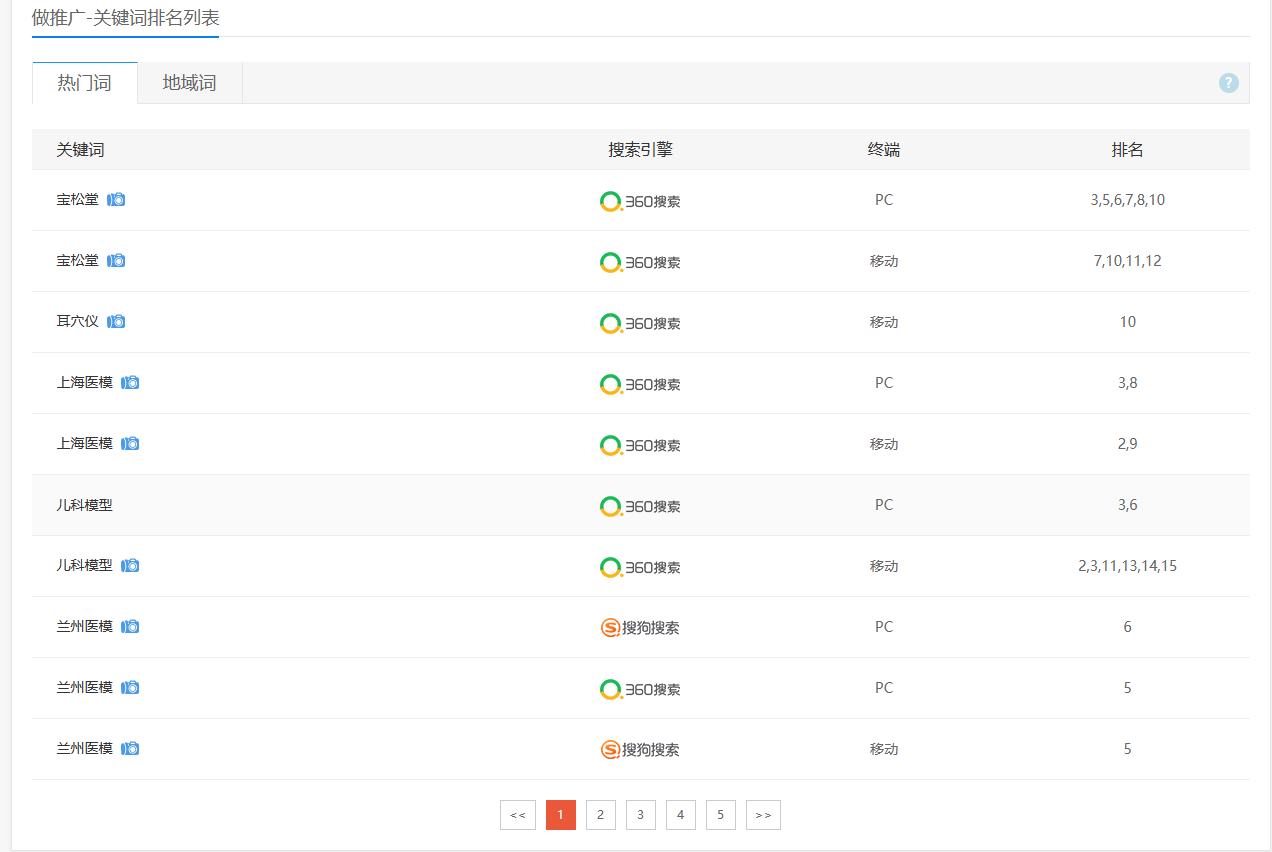Click ranking 6 in 兰州医模 搜狗 row
This screenshot has height=852, width=1272.
[1128, 627]
